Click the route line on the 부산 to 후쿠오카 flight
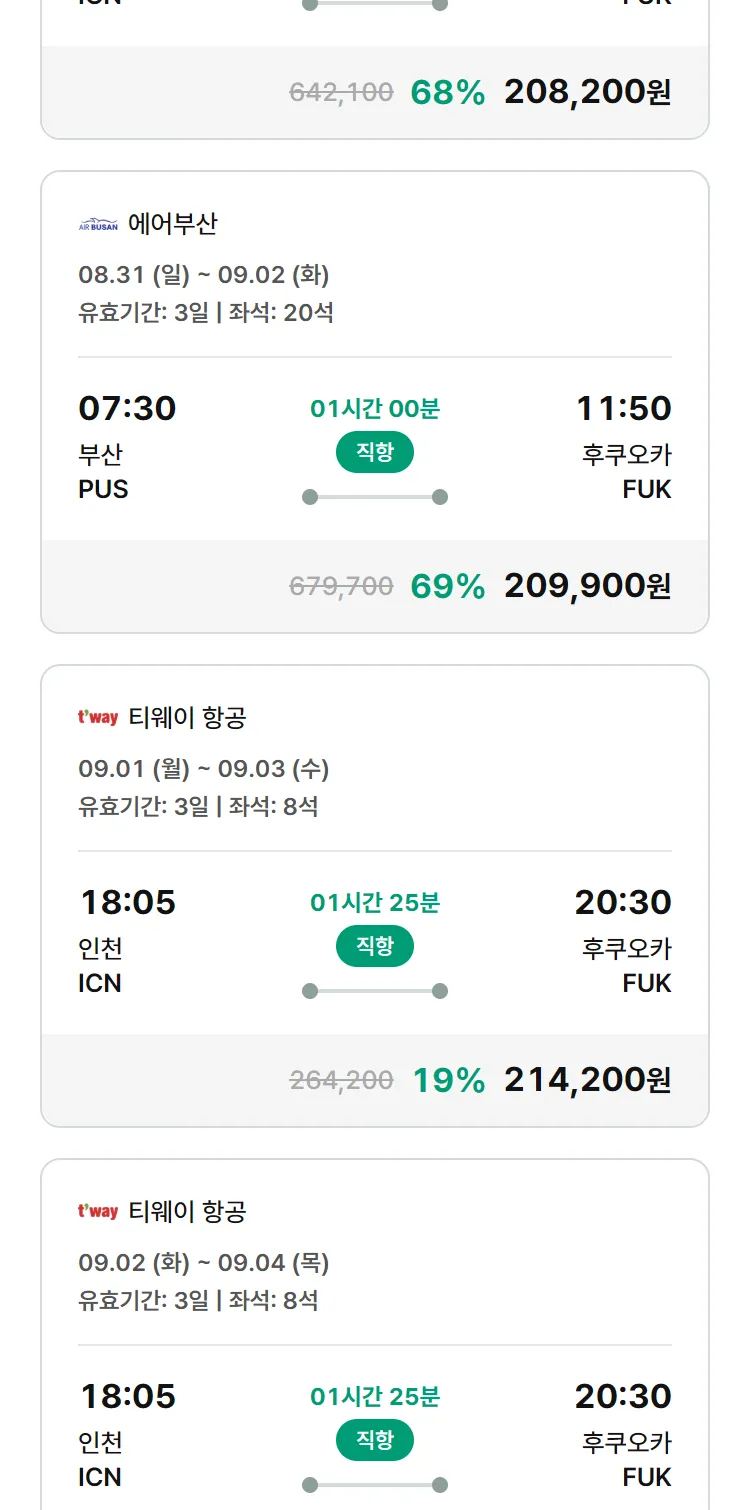The height and width of the screenshot is (1510, 750). click(x=375, y=497)
